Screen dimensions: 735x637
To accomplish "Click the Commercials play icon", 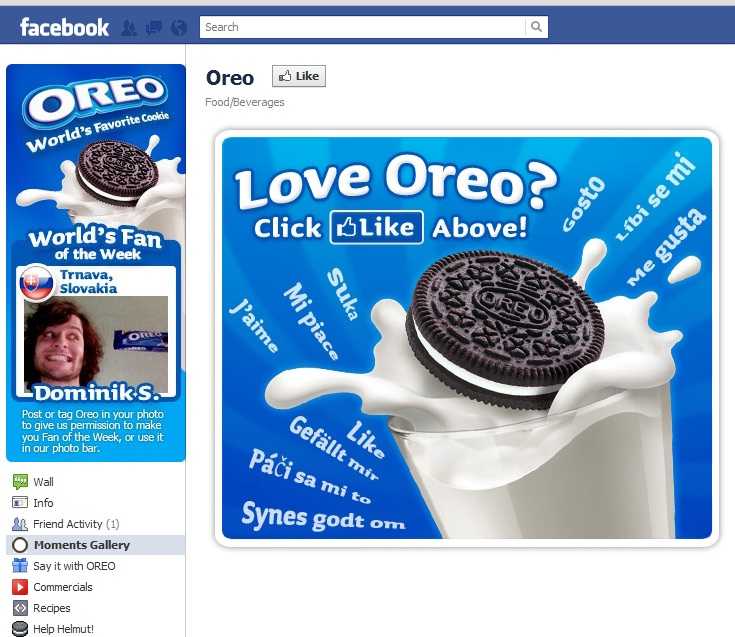I will click(20, 587).
